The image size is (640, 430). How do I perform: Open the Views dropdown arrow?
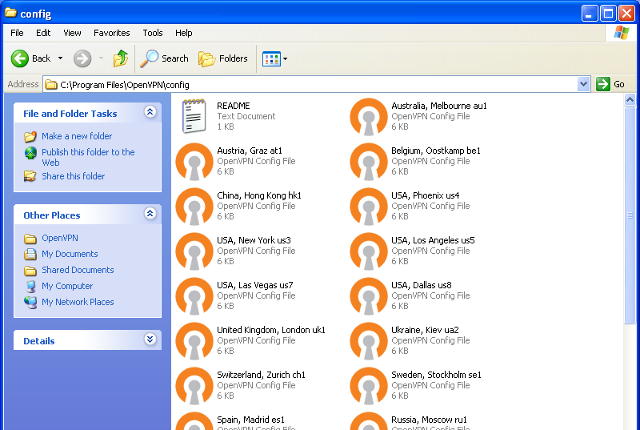click(x=285, y=59)
